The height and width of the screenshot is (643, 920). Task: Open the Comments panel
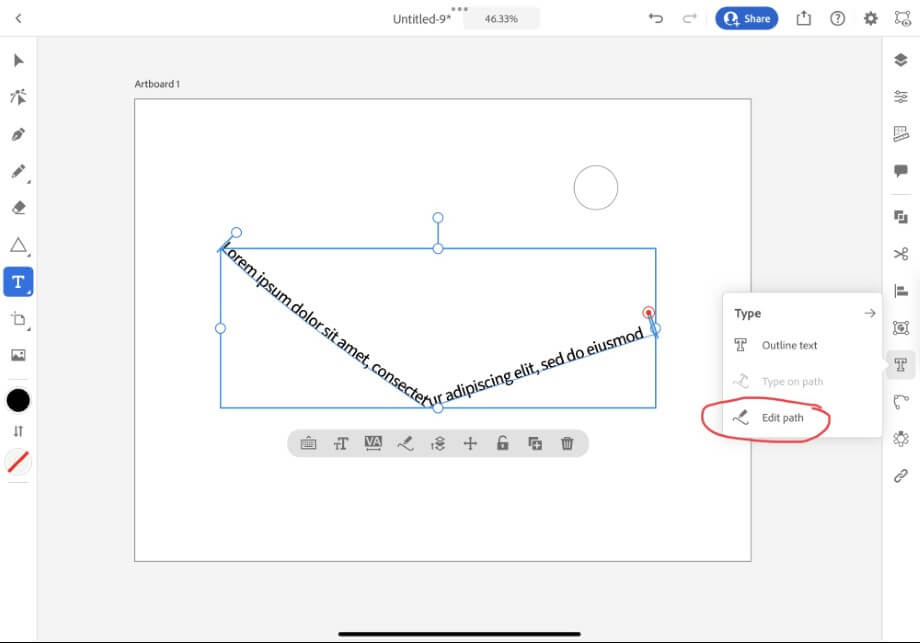point(901,171)
